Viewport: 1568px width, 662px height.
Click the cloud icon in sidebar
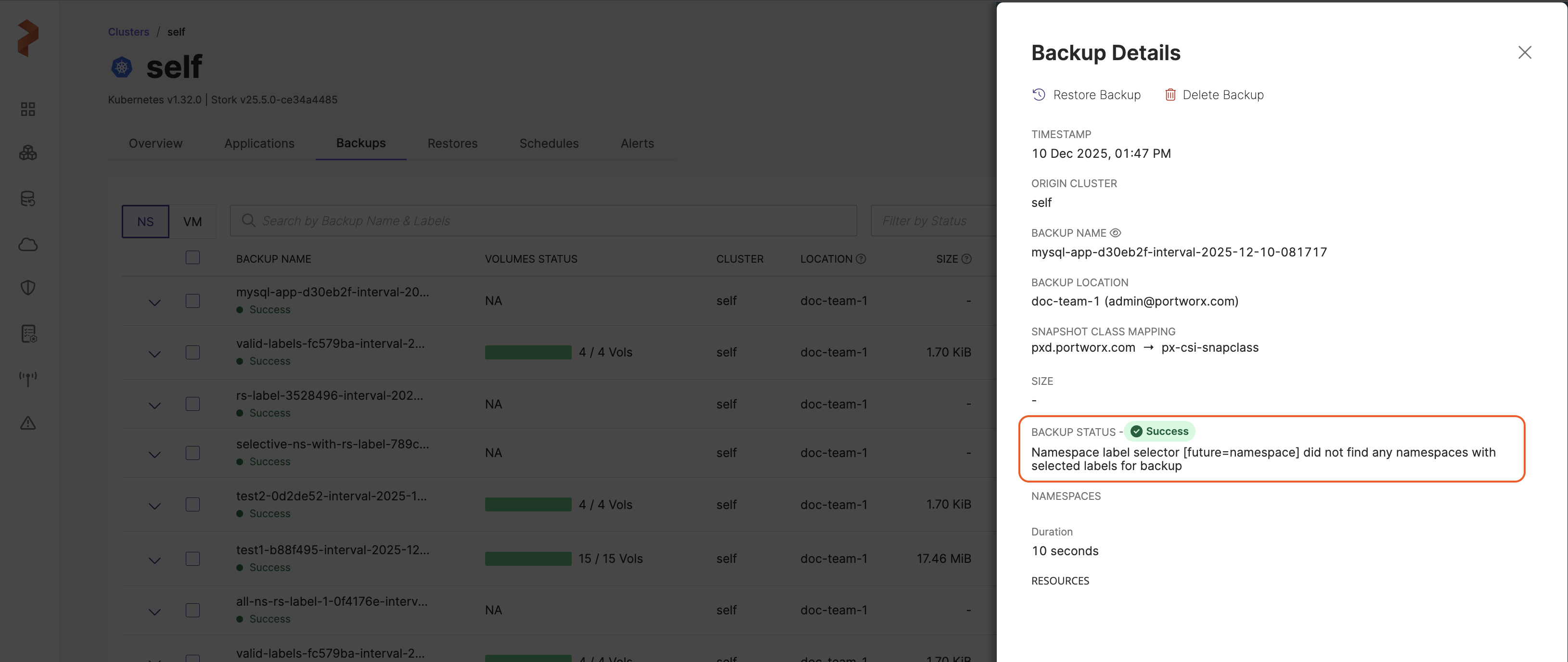[x=28, y=244]
